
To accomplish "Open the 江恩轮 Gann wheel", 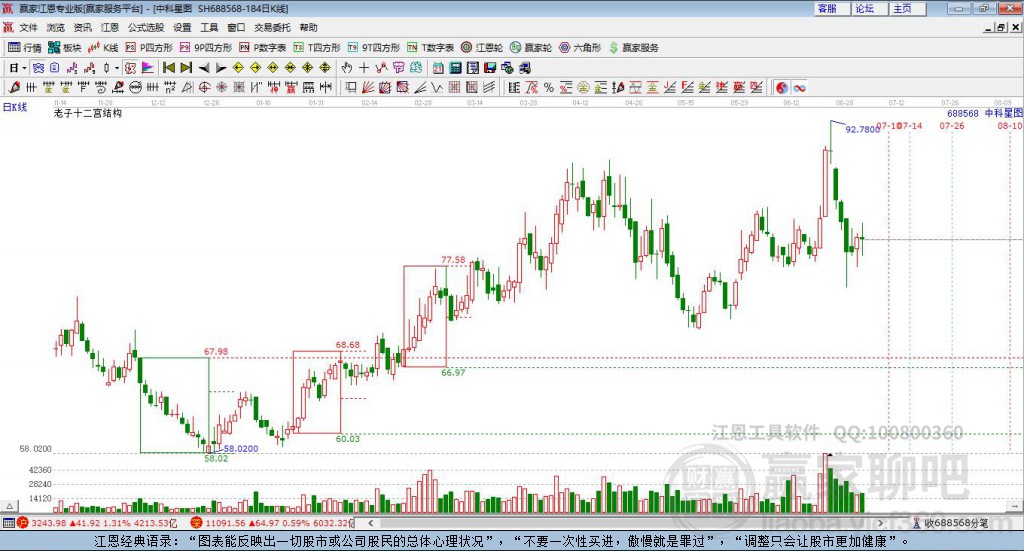I will (x=482, y=48).
